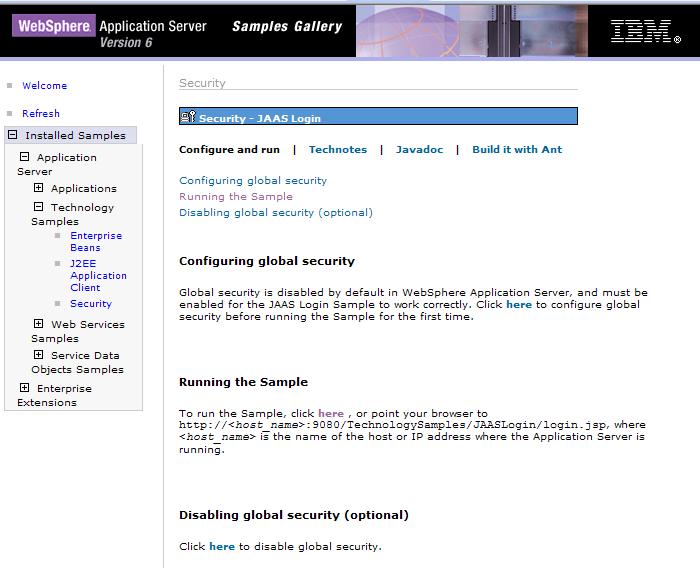
Task: Click the Security page heading text
Action: click(x=202, y=83)
